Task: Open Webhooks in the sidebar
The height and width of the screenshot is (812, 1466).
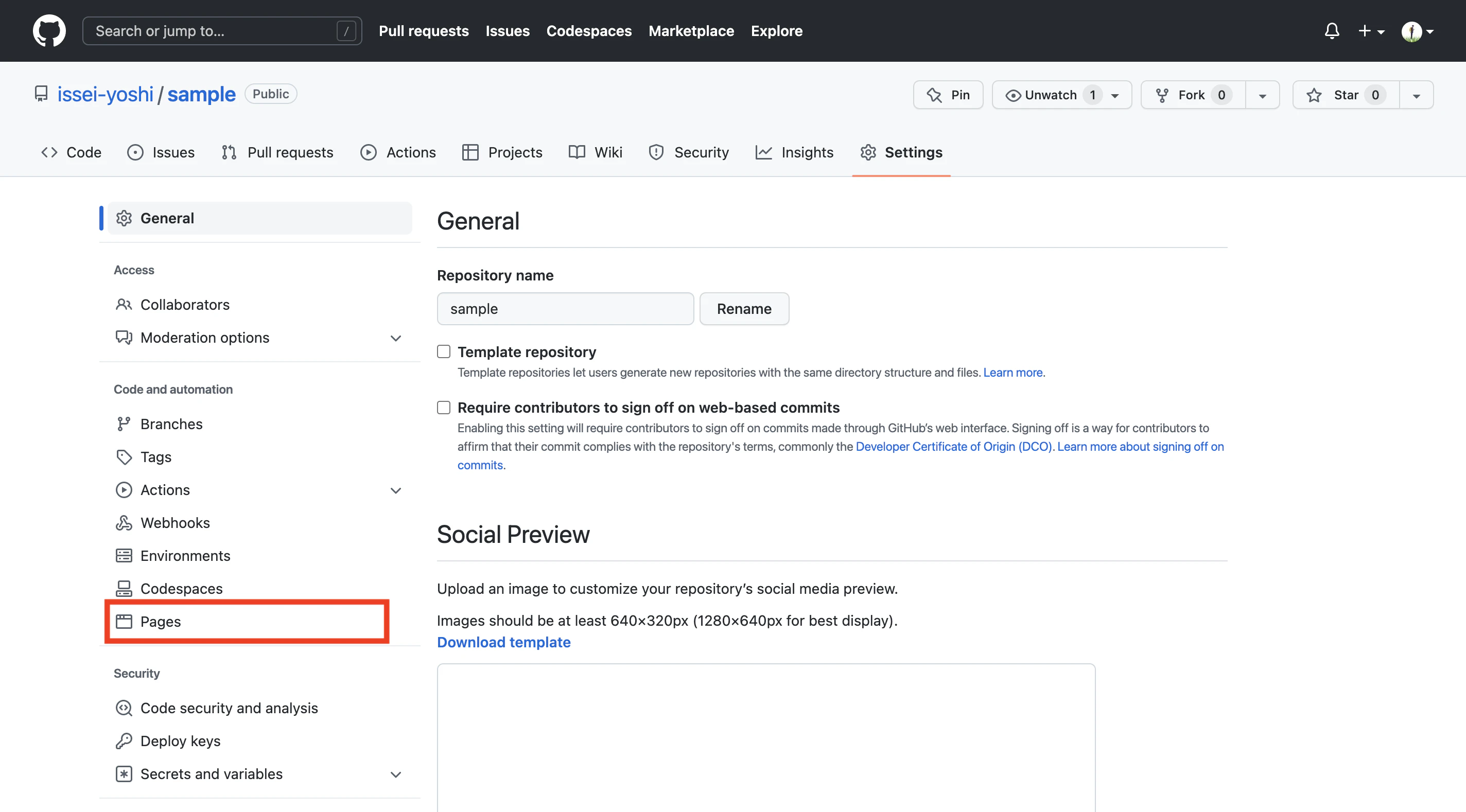Action: click(174, 522)
